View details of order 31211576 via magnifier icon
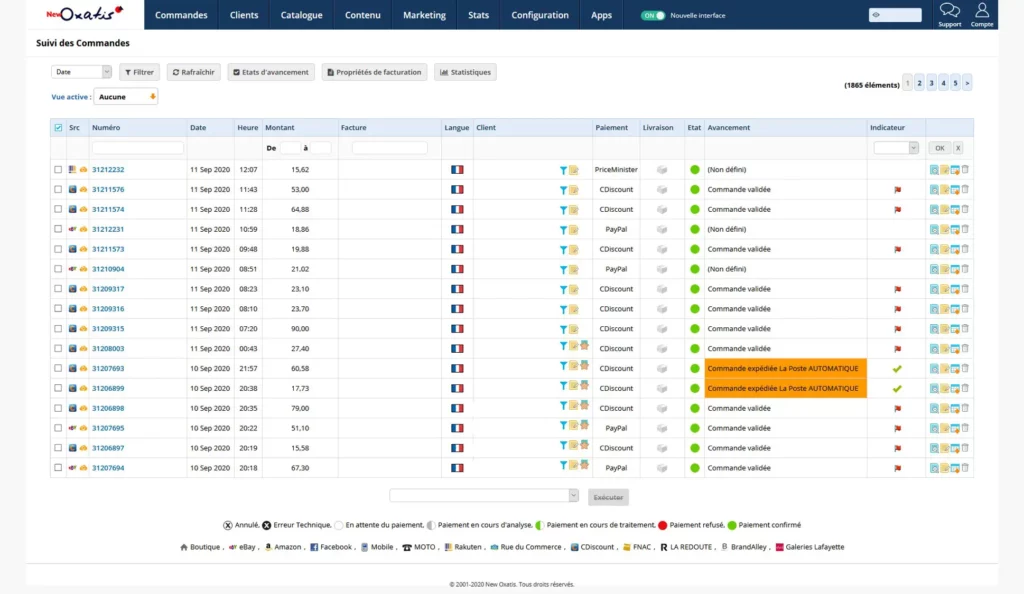The height and width of the screenshot is (594, 1024). tap(935, 190)
